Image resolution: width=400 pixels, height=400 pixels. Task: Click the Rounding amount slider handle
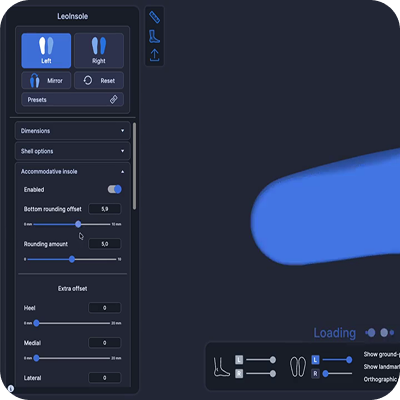coord(72,259)
